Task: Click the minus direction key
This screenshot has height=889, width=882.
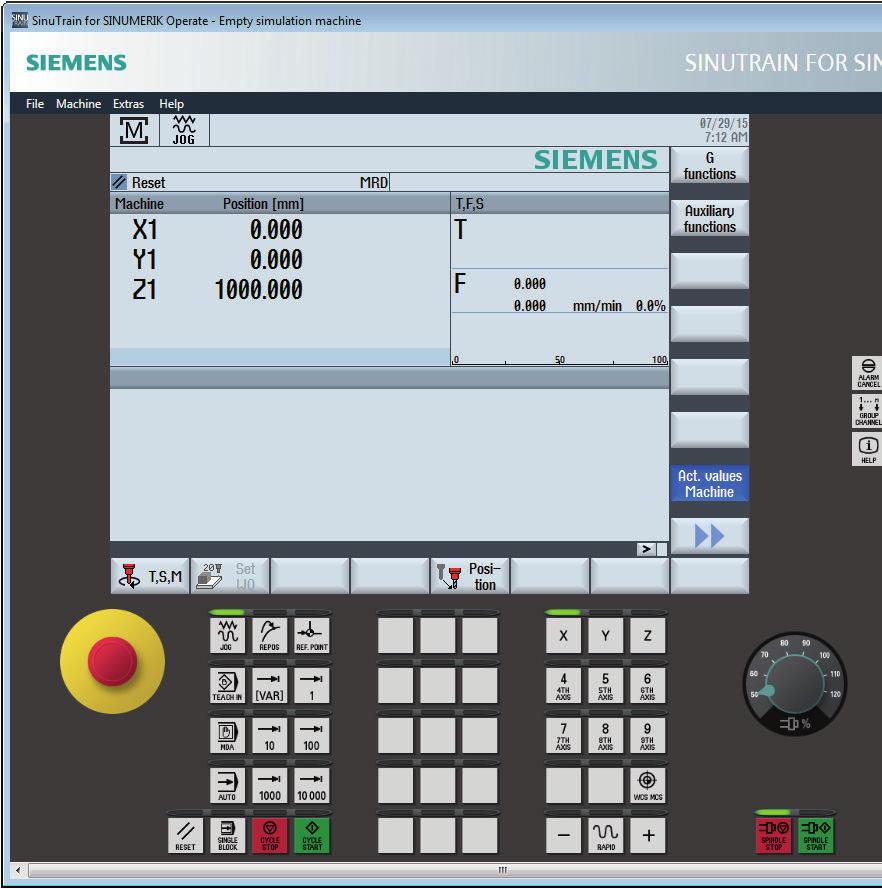Action: click(x=563, y=835)
